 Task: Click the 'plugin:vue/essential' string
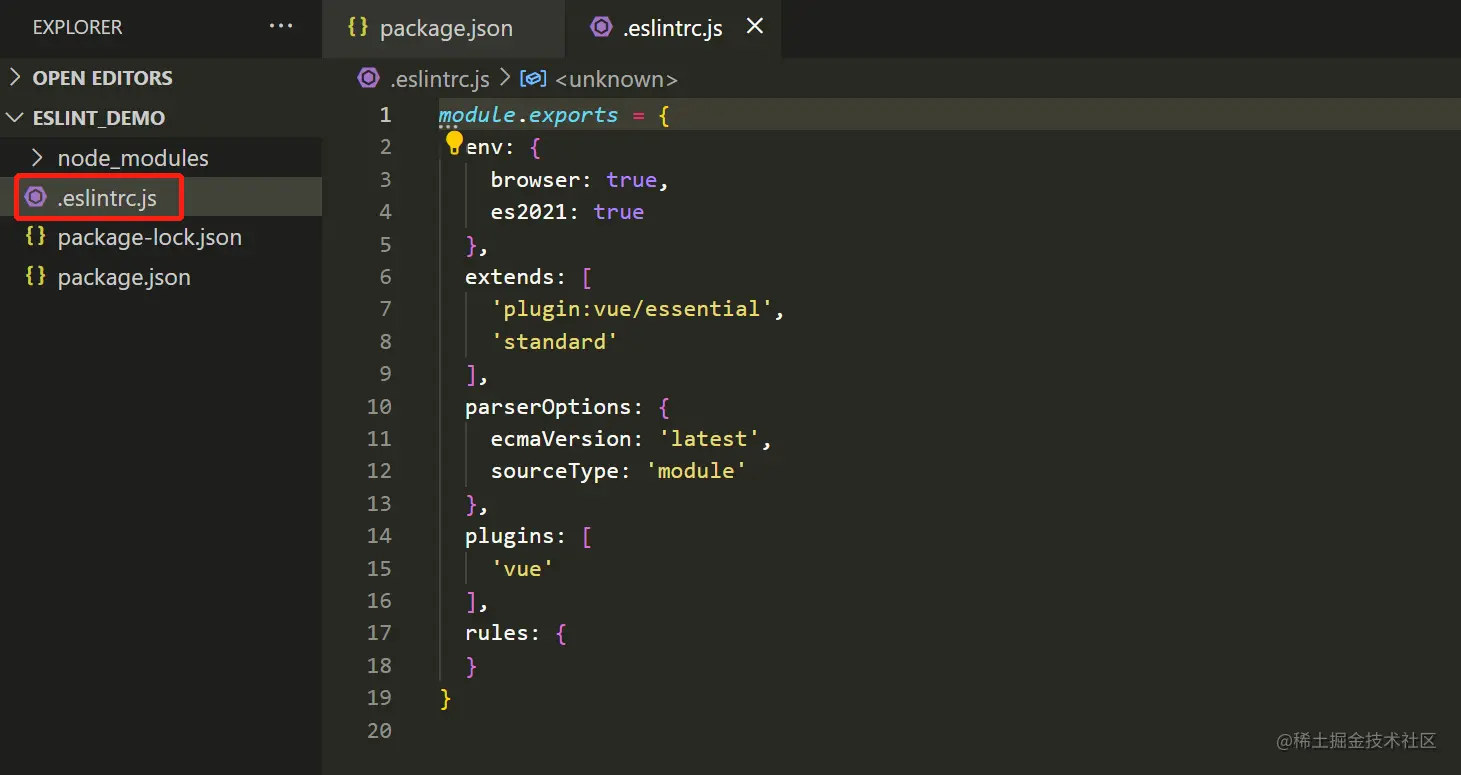tap(632, 309)
